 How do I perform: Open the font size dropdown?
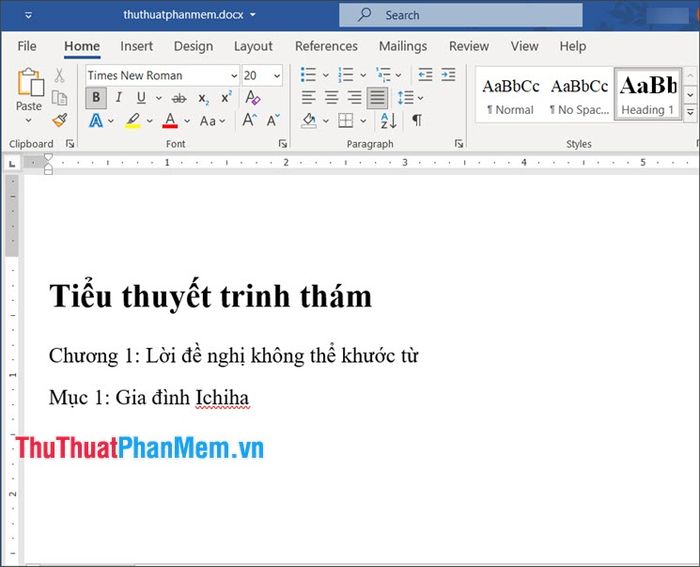coord(277,75)
